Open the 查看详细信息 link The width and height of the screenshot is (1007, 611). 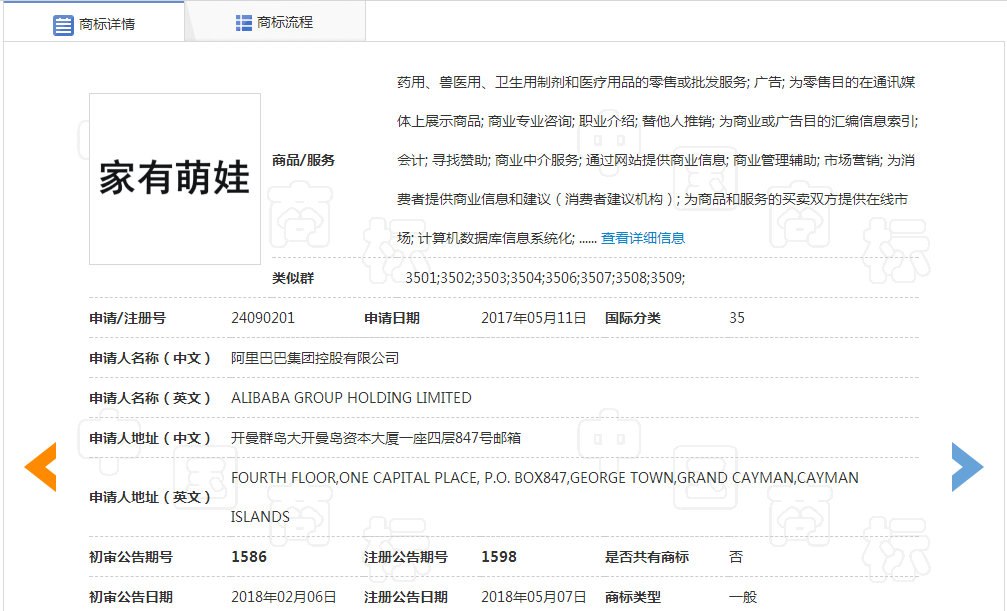643,238
